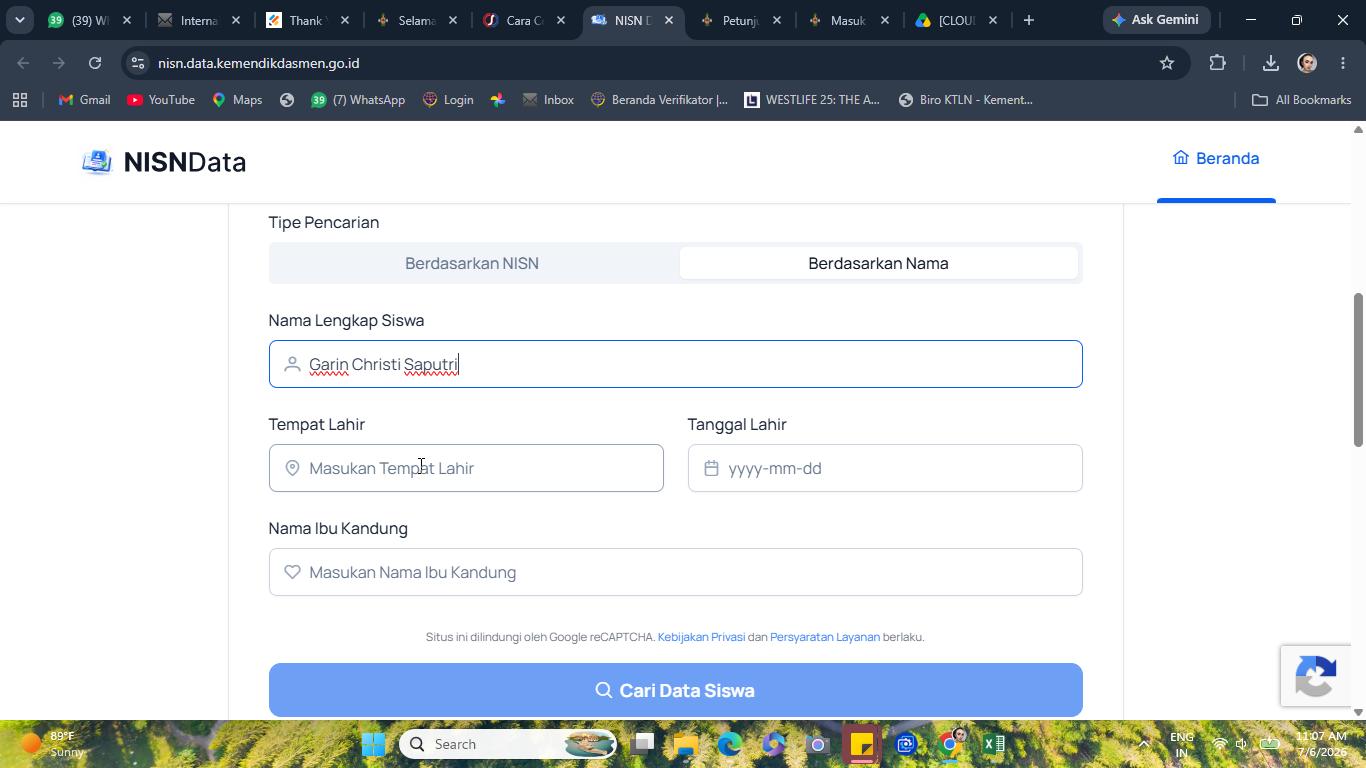
Task: Reload the page with the refresh icon
Action: [x=95, y=63]
